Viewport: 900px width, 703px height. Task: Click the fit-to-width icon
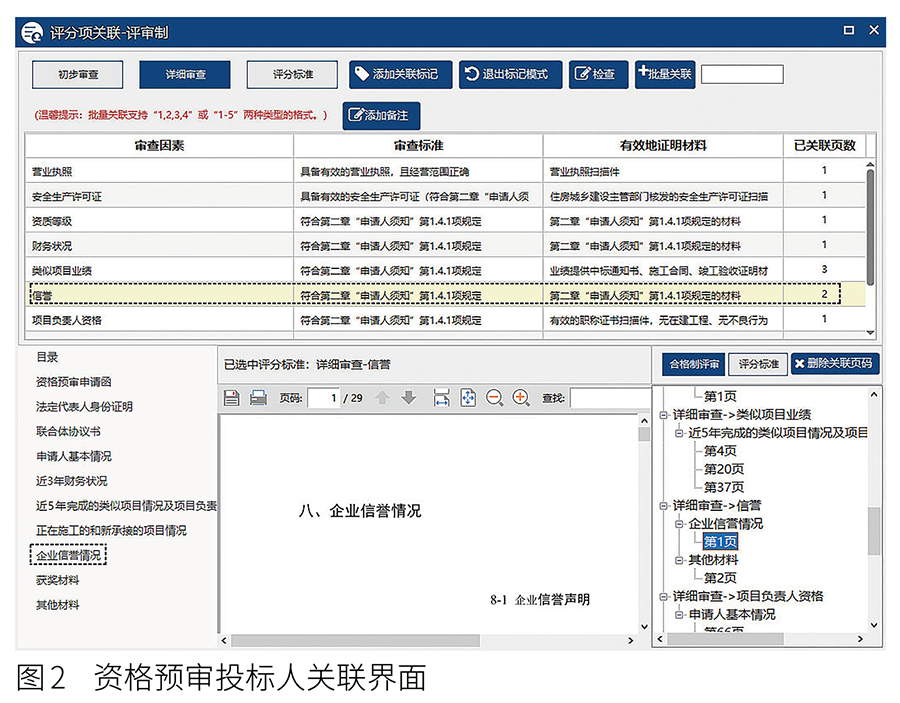(442, 398)
